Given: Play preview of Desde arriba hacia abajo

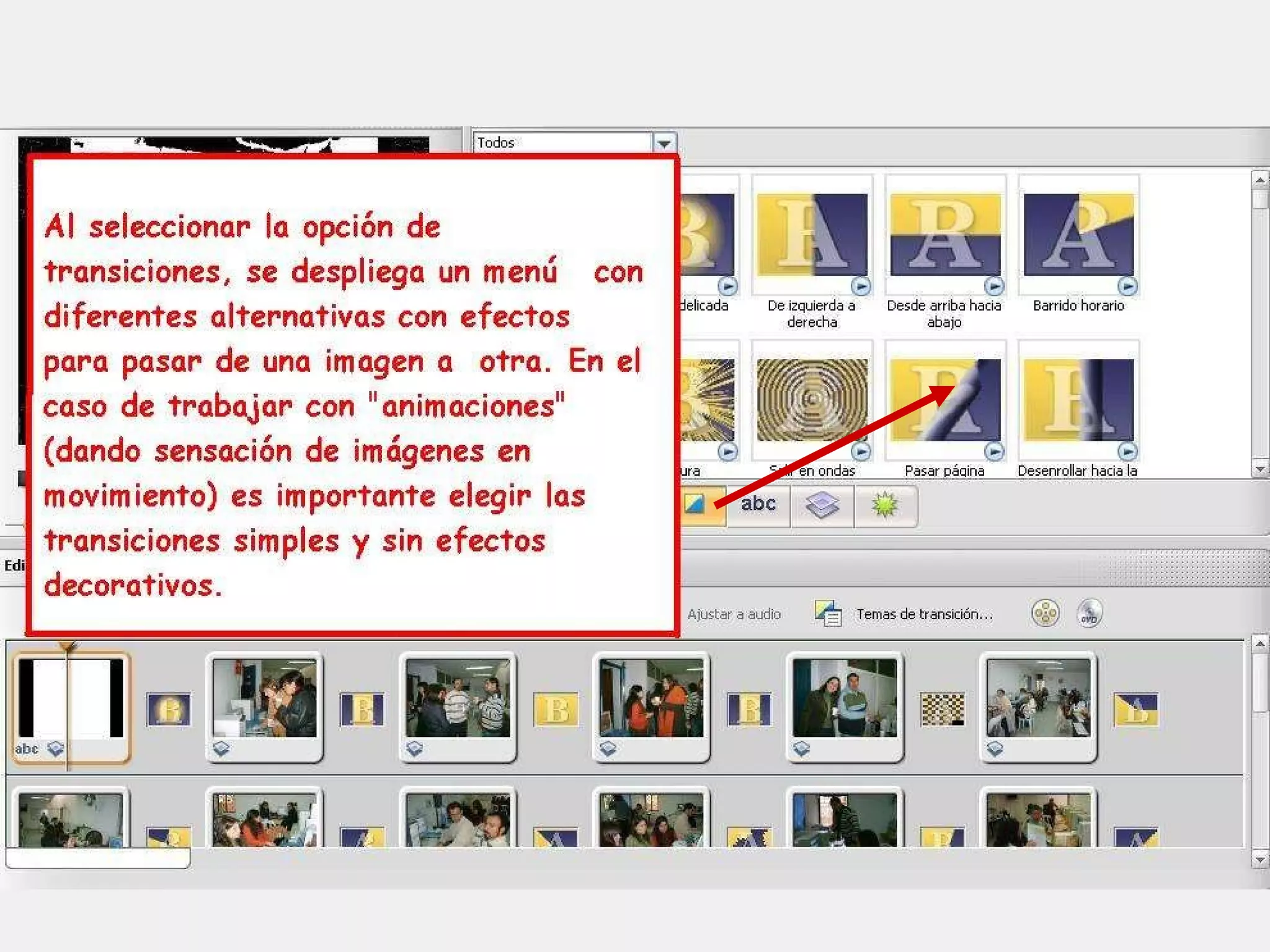Looking at the screenshot, I should (994, 286).
